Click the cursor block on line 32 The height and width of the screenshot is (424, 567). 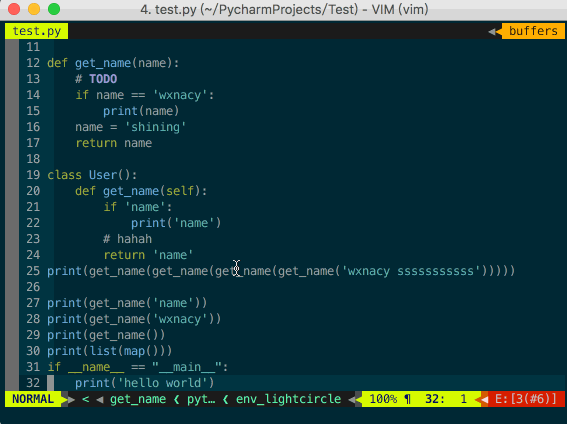51,383
